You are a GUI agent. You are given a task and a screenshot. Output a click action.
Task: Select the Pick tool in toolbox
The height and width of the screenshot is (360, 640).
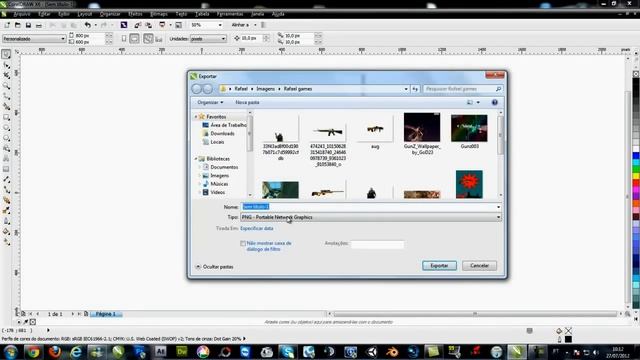[6, 54]
